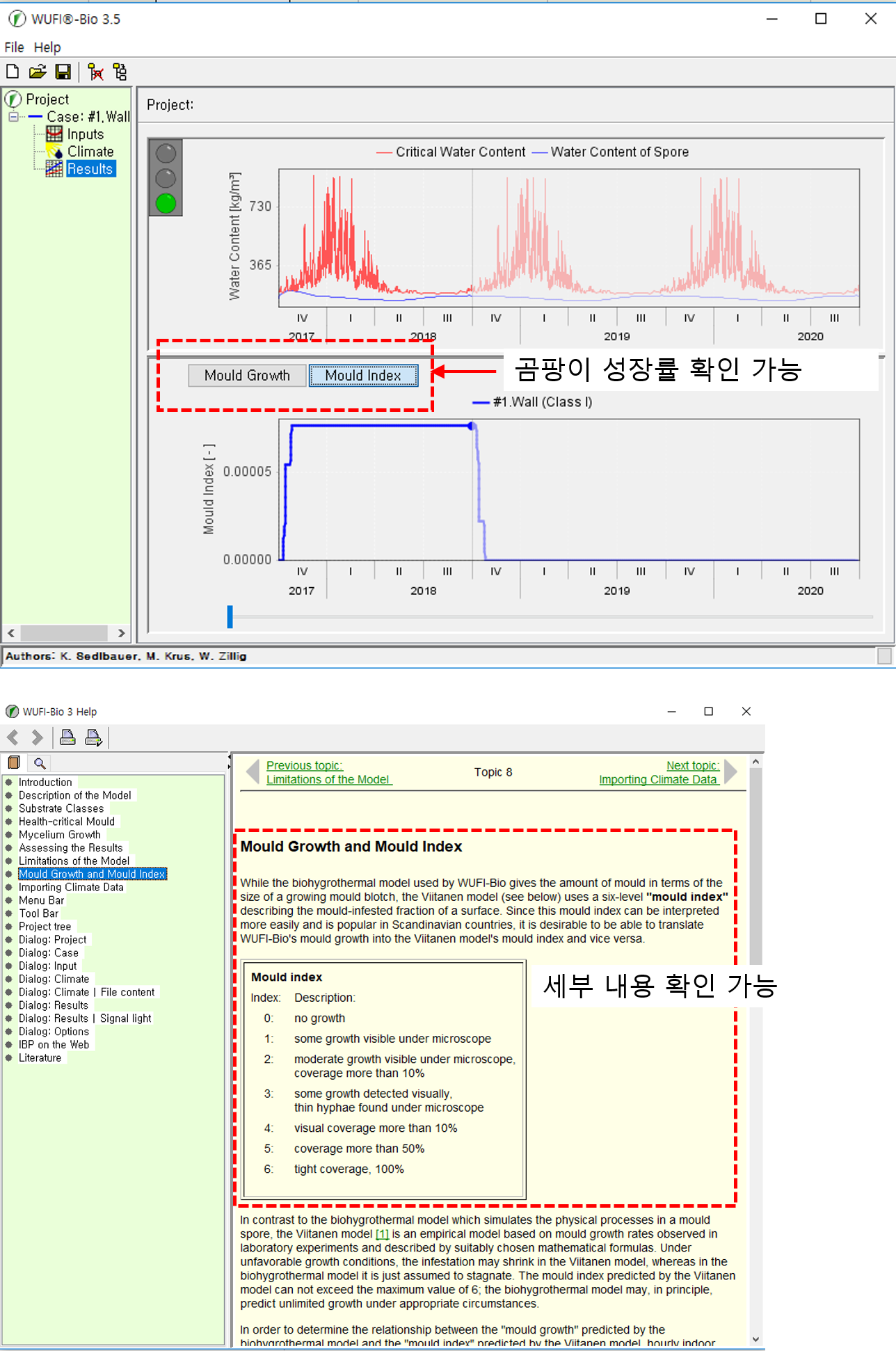Screen dimensions: 896x1351
Task: Select the Mould Index toggle button
Action: click(363, 376)
